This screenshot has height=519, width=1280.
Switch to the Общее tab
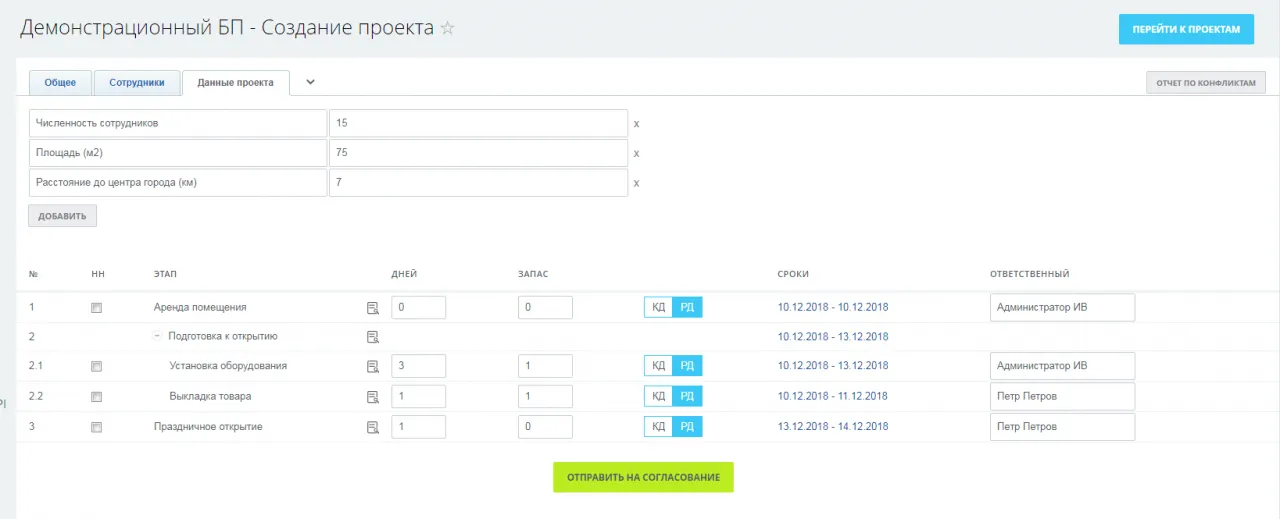click(x=60, y=83)
